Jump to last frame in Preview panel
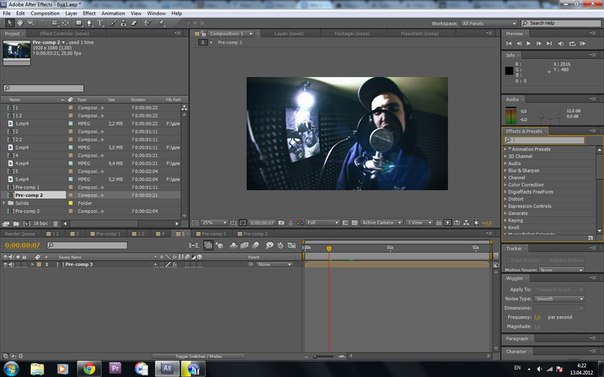This screenshot has width=604, height=377. [549, 44]
